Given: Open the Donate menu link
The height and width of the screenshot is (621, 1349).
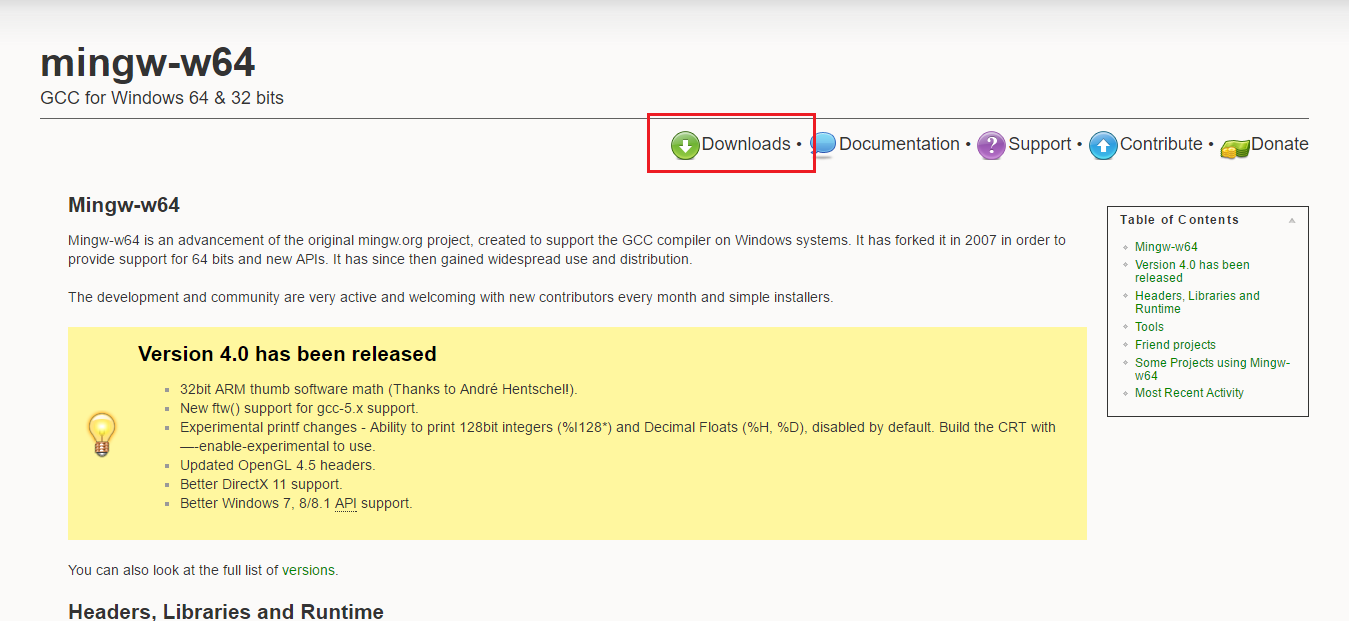Looking at the screenshot, I should tap(1280, 144).
